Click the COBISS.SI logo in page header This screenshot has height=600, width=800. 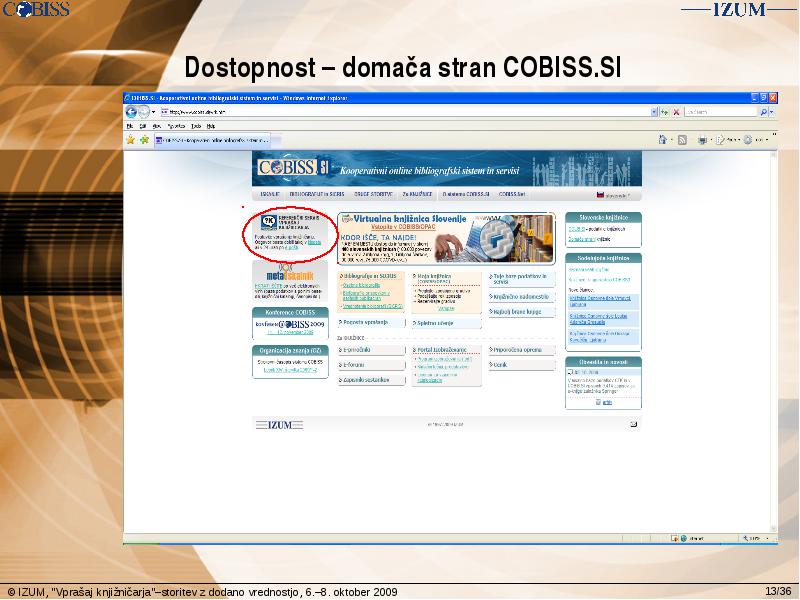tap(293, 168)
